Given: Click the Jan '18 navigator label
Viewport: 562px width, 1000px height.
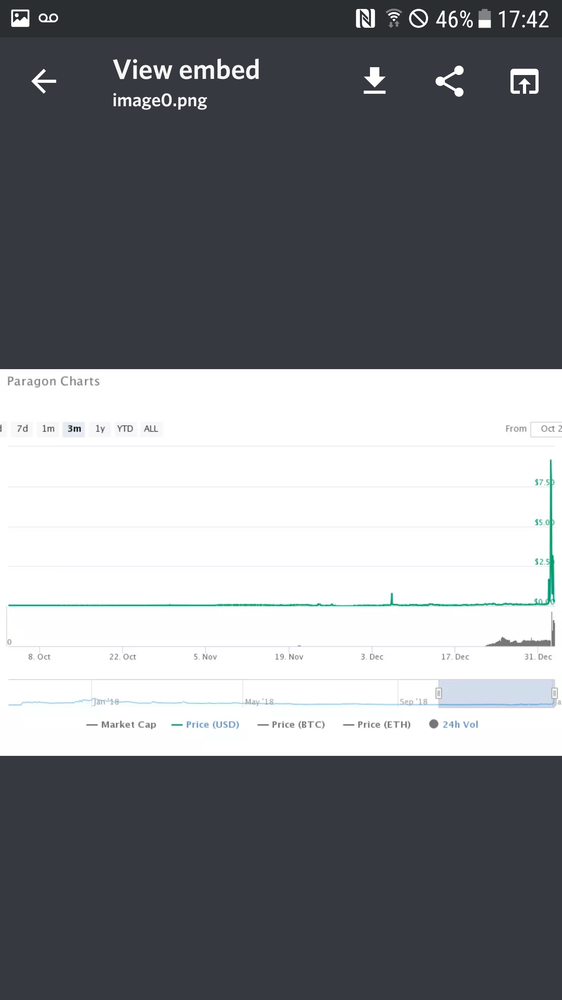Looking at the screenshot, I should (107, 702).
